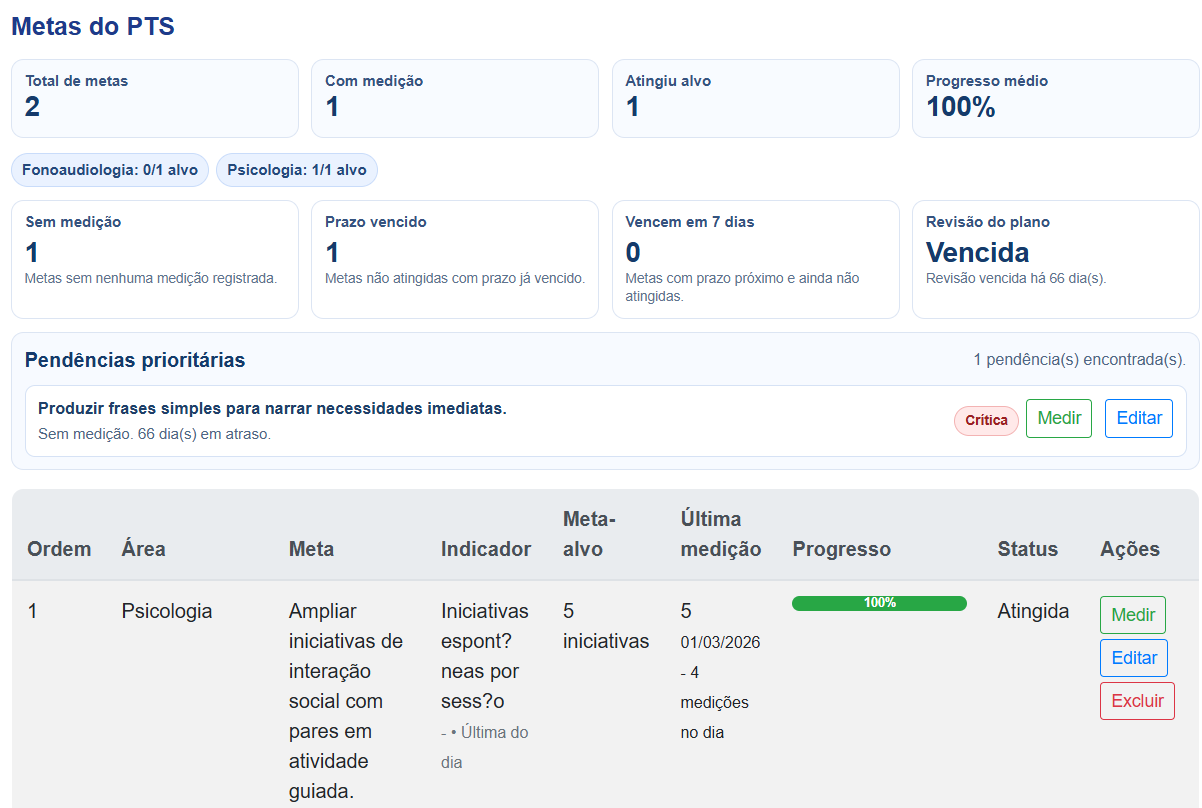Click the 5 iniciativas target cell
This screenshot has height=808, width=1202.
(x=606, y=626)
